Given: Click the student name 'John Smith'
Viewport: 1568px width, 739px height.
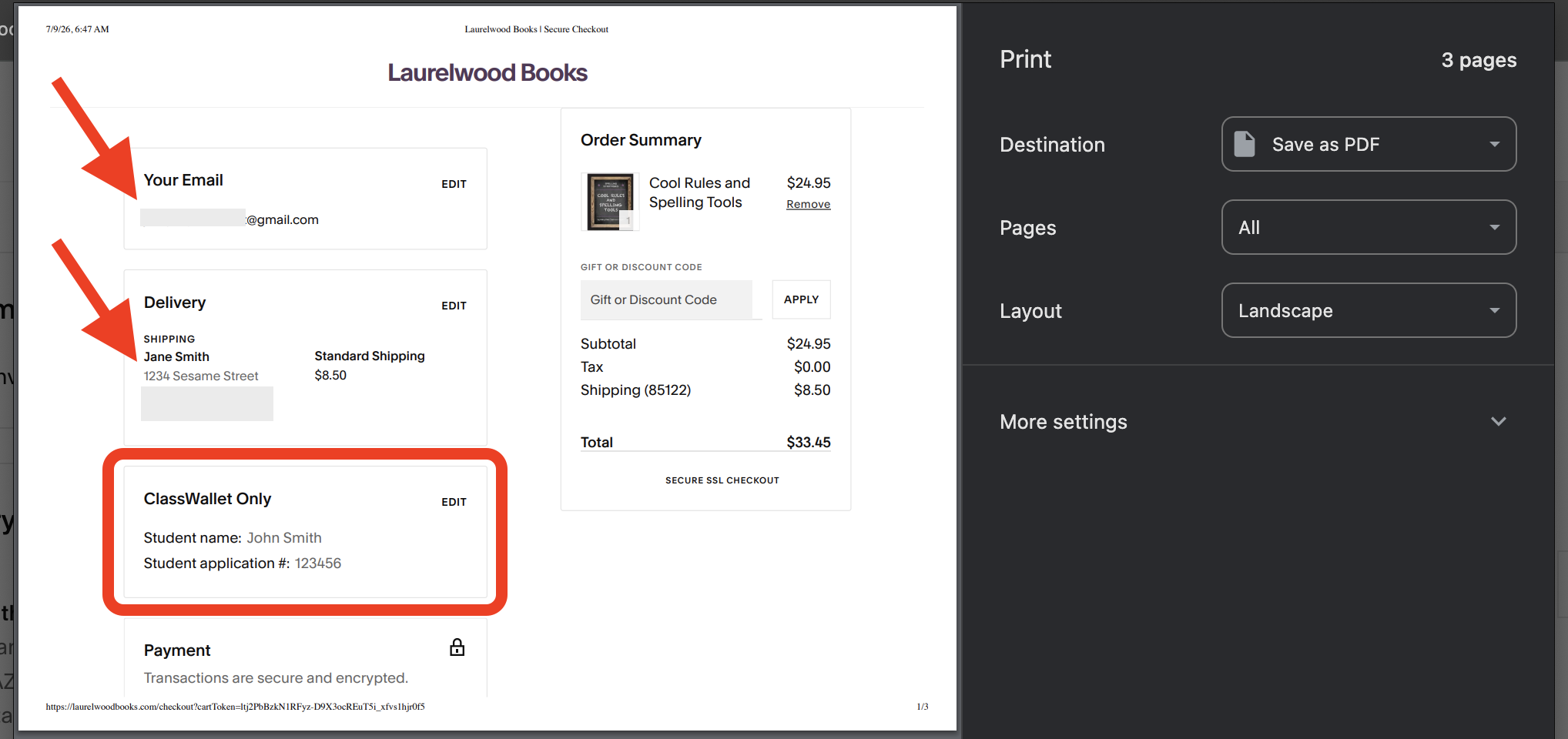Looking at the screenshot, I should (x=284, y=537).
